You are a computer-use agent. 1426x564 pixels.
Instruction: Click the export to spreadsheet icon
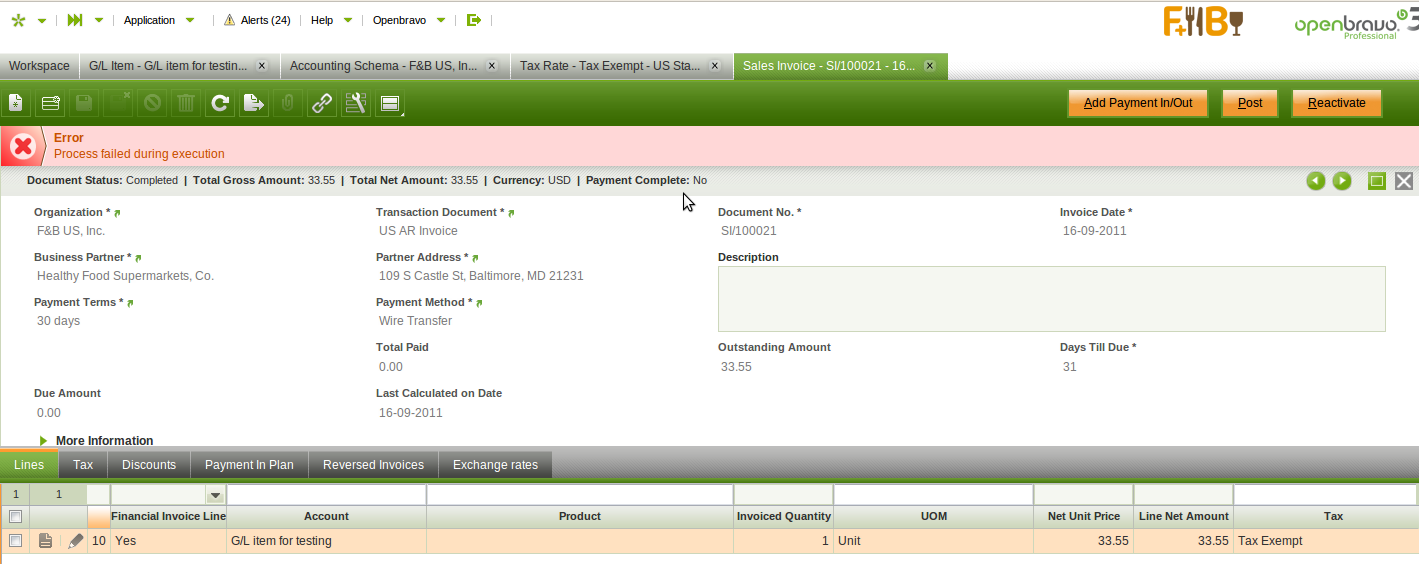(x=255, y=103)
